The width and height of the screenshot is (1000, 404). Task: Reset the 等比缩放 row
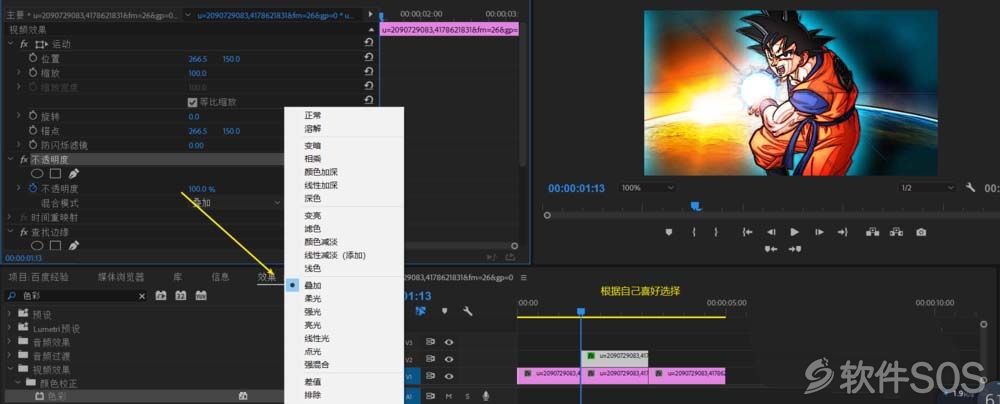369,101
